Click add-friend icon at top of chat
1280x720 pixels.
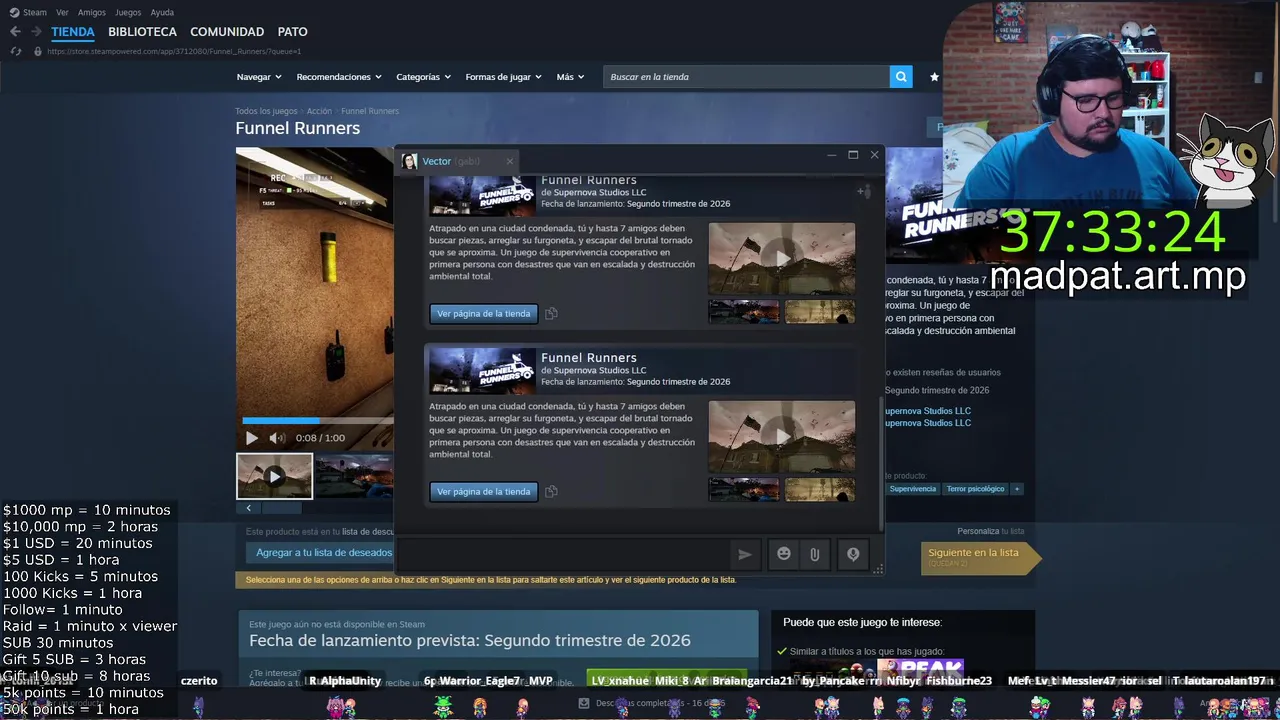click(x=864, y=191)
